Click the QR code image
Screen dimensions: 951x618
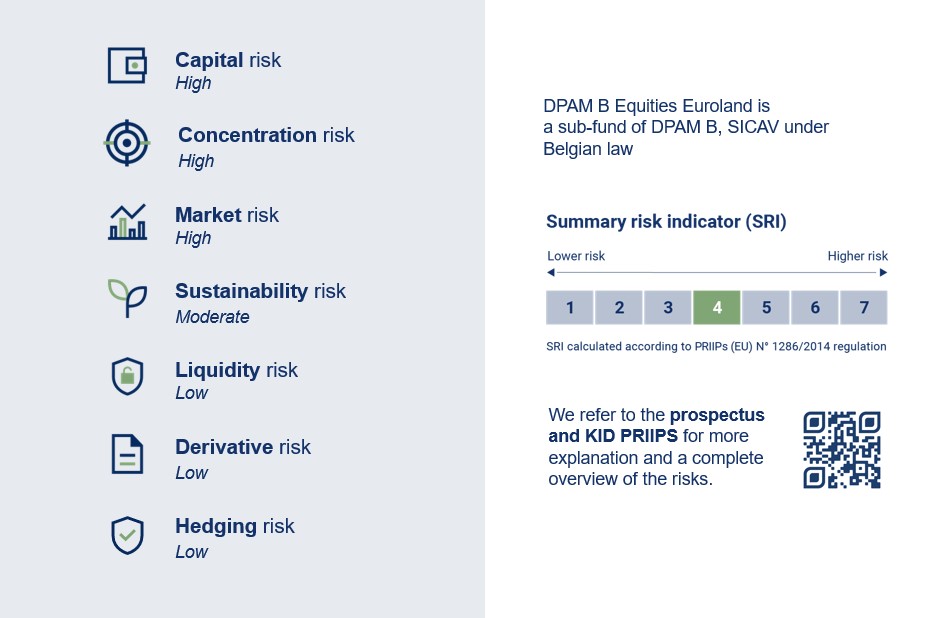[x=842, y=450]
